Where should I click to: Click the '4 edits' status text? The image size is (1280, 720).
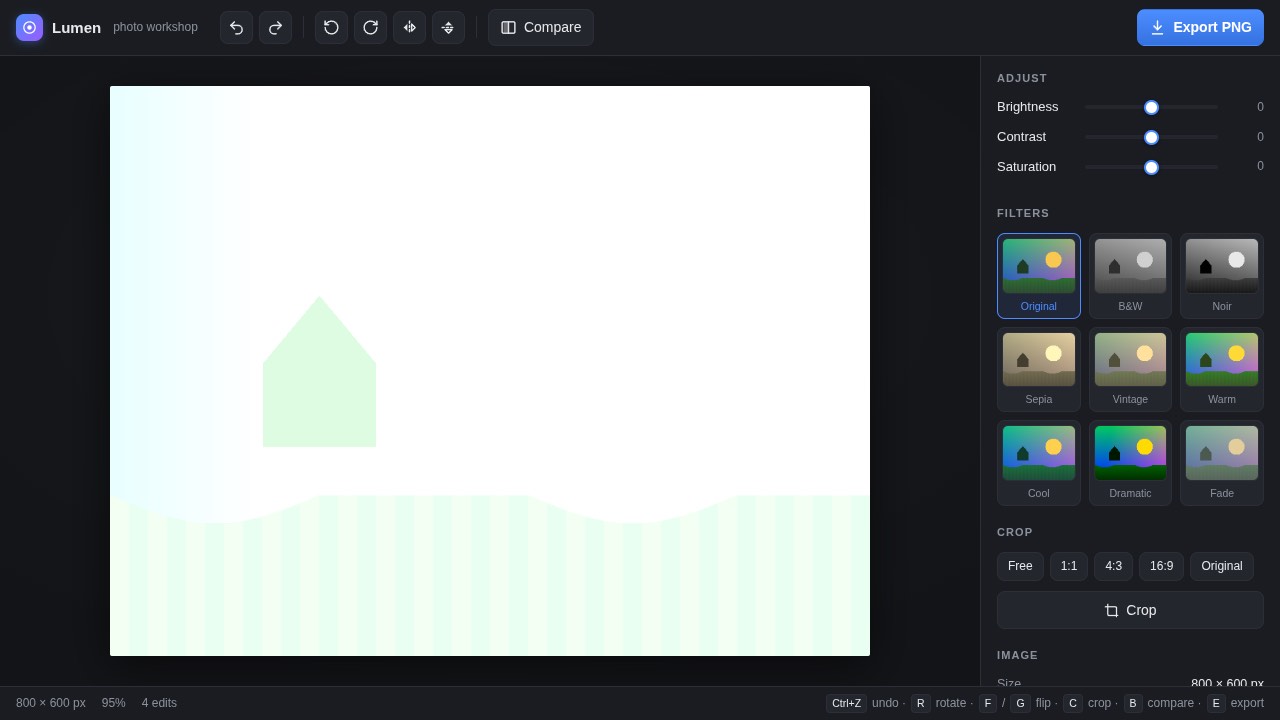(159, 703)
